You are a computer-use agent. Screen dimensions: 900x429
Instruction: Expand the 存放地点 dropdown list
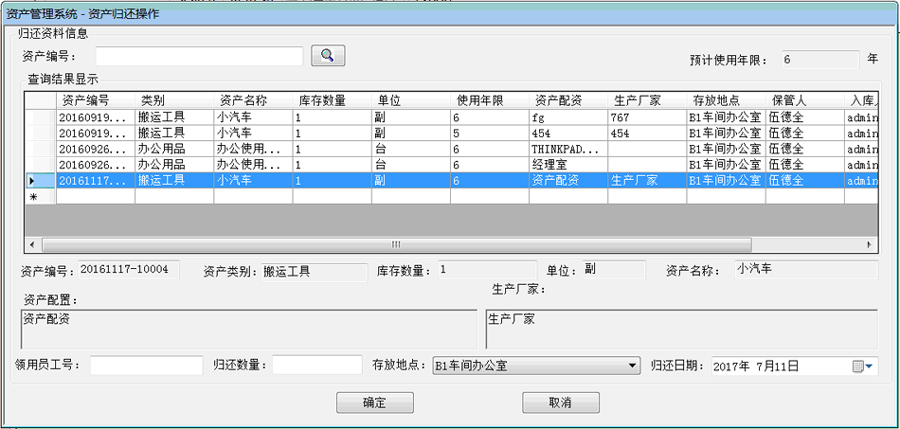pyautogui.click(x=631, y=367)
